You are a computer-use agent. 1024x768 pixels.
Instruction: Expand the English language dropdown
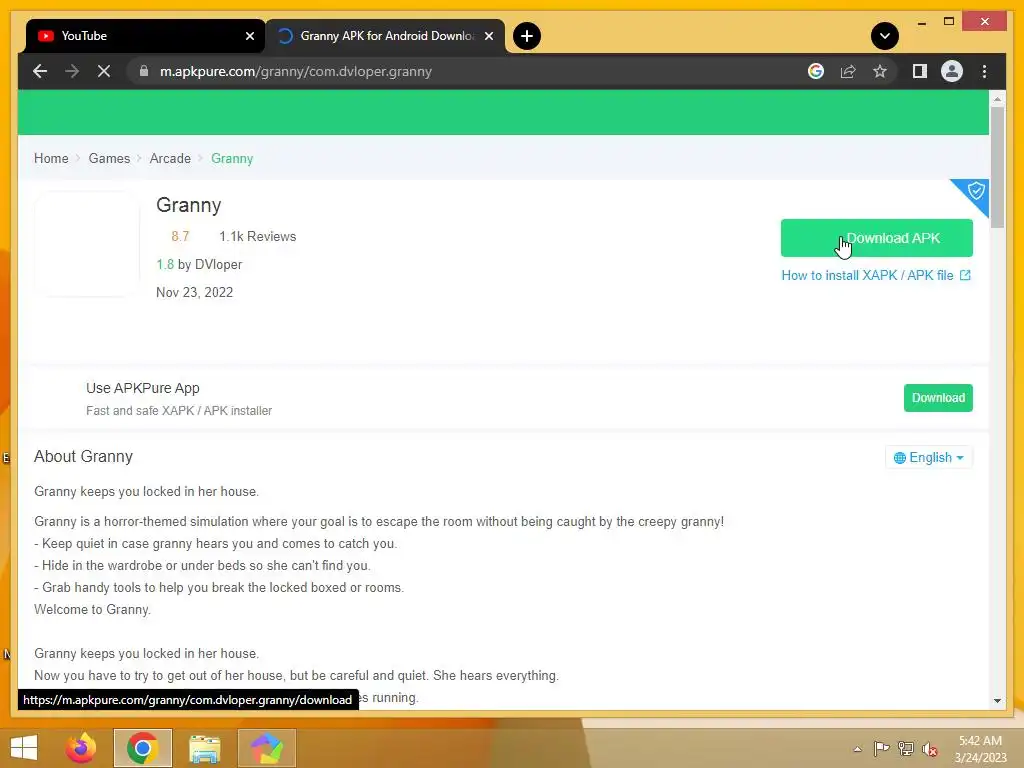(929, 457)
